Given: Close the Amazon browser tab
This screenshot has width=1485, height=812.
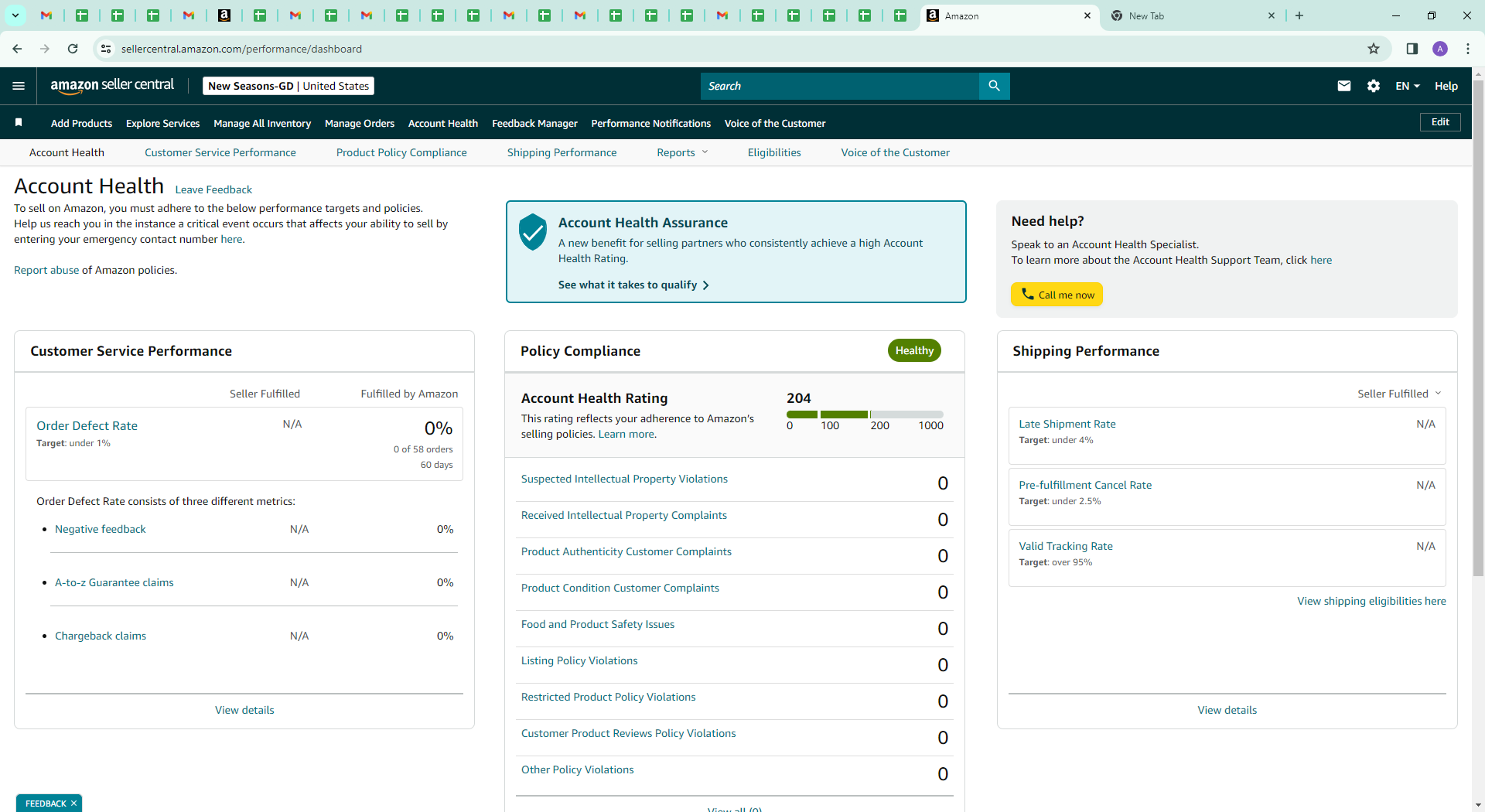Looking at the screenshot, I should (1087, 15).
